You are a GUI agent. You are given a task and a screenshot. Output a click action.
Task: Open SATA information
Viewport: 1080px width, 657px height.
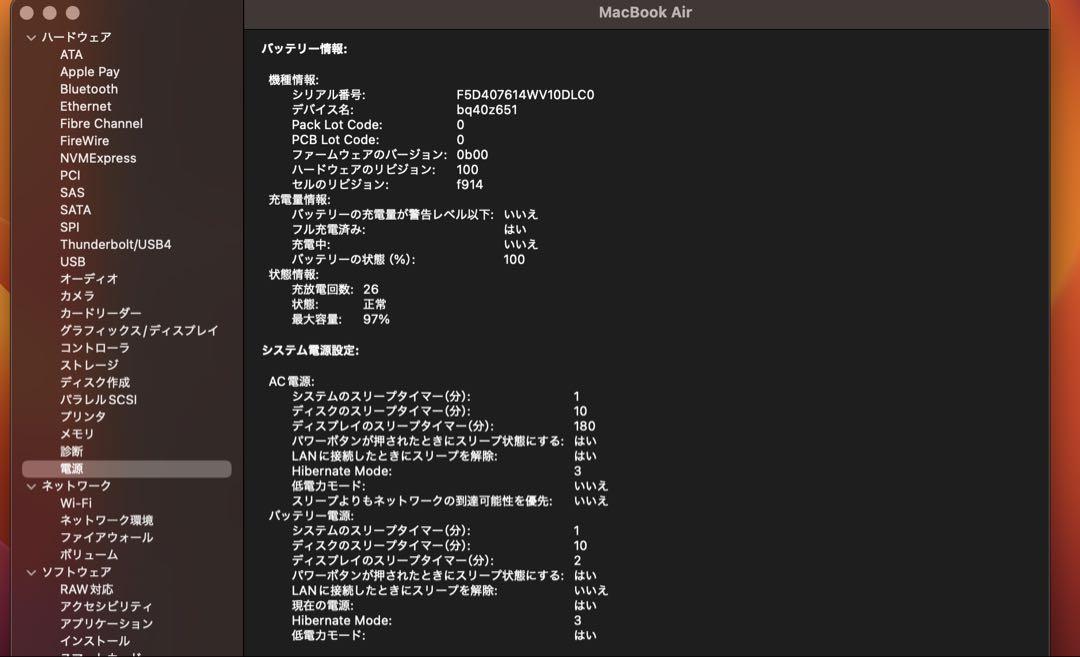point(75,209)
